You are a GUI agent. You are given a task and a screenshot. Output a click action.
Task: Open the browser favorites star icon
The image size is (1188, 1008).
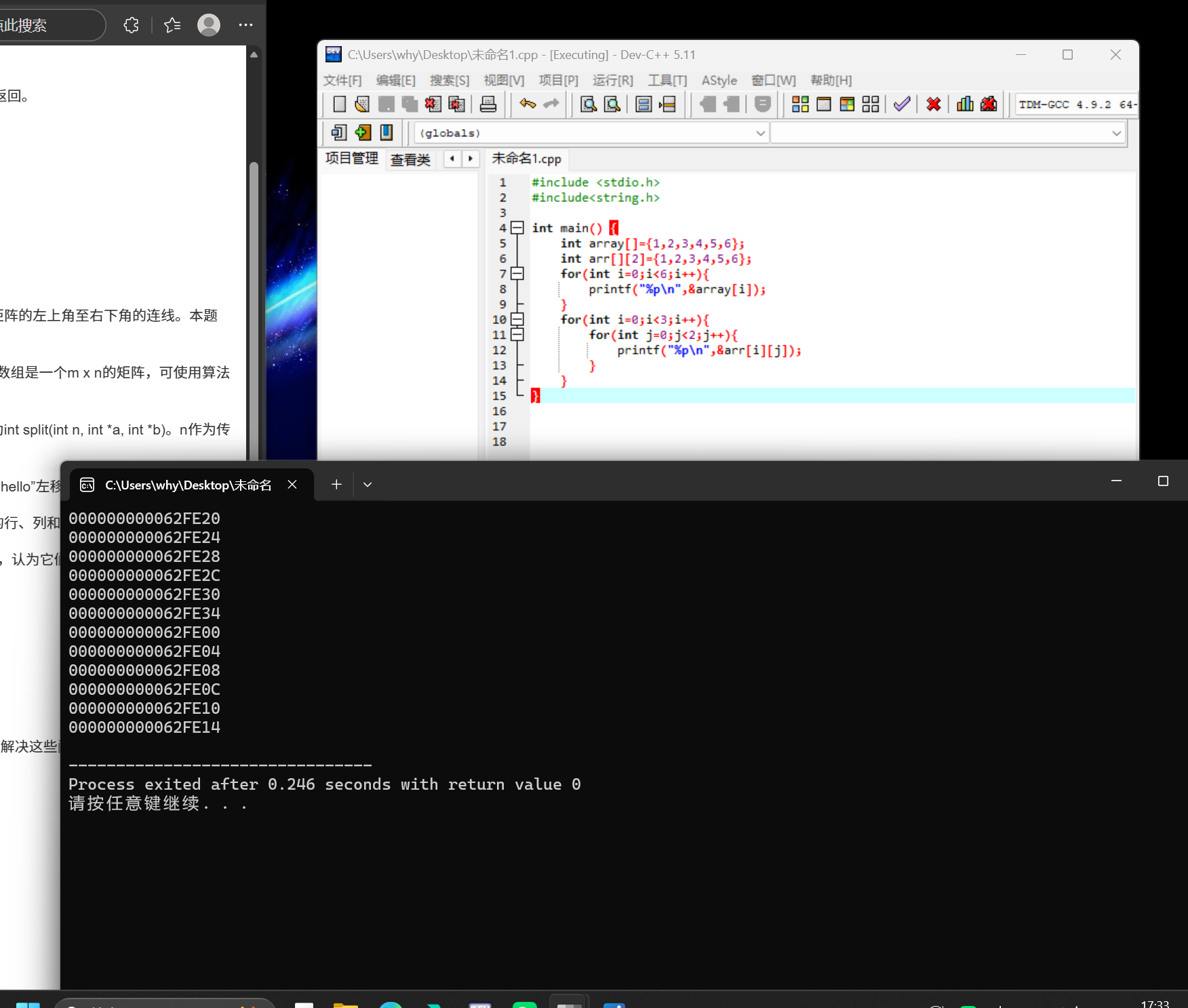point(172,25)
